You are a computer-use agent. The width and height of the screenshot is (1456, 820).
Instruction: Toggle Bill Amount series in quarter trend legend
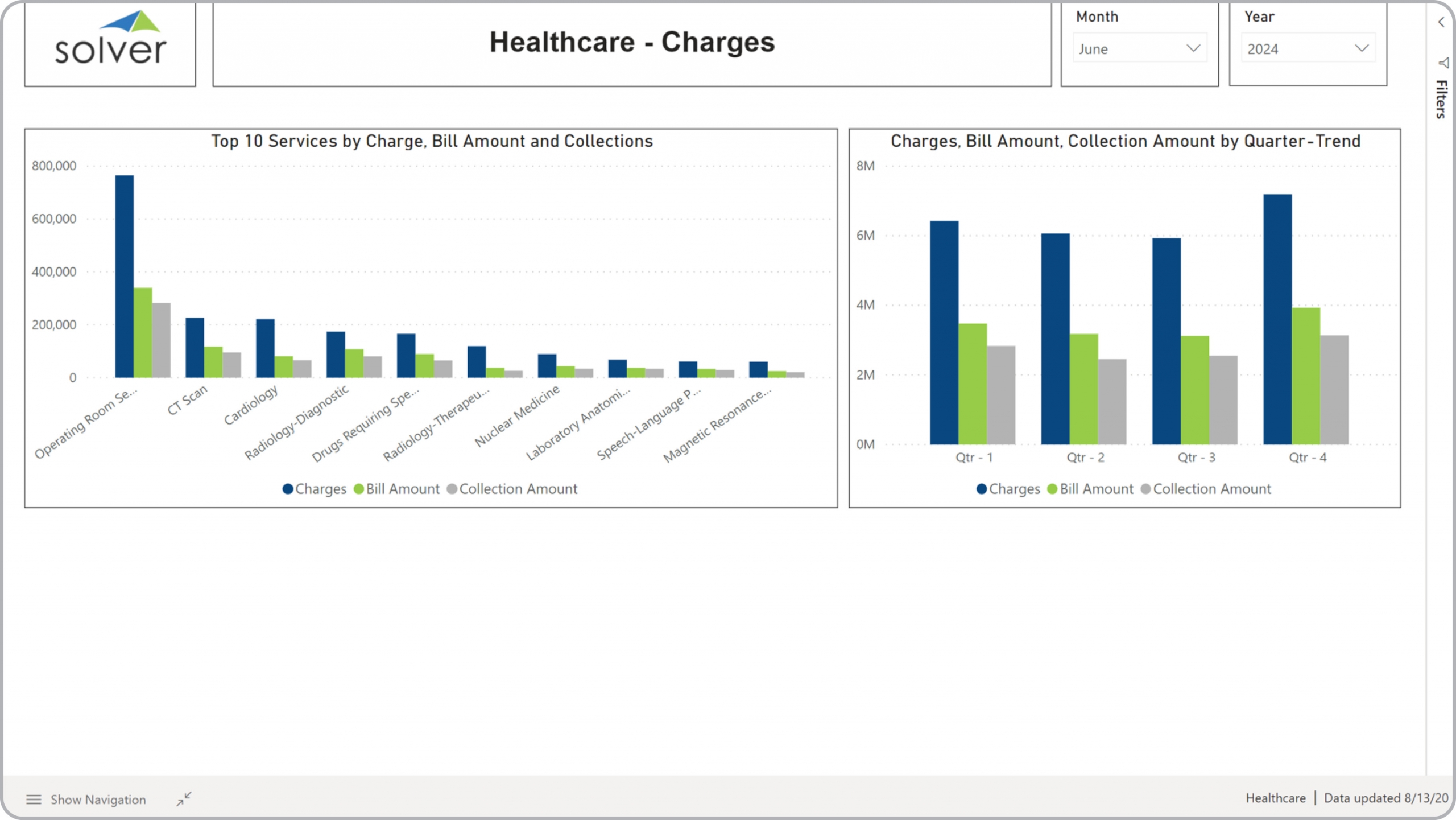pos(1096,489)
